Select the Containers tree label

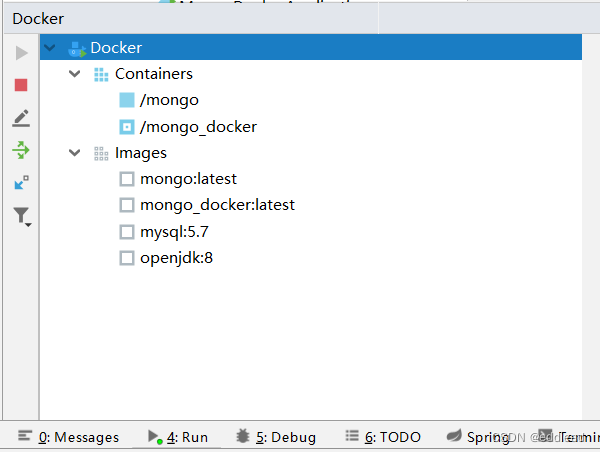tap(154, 74)
